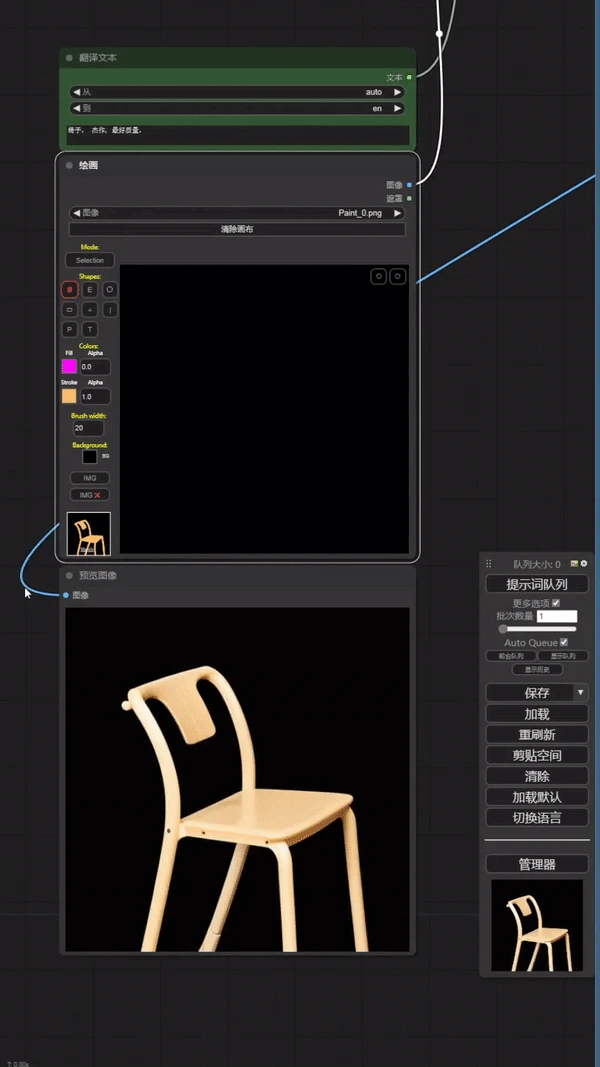Click the chair thumbnail below 管理器

point(537,925)
